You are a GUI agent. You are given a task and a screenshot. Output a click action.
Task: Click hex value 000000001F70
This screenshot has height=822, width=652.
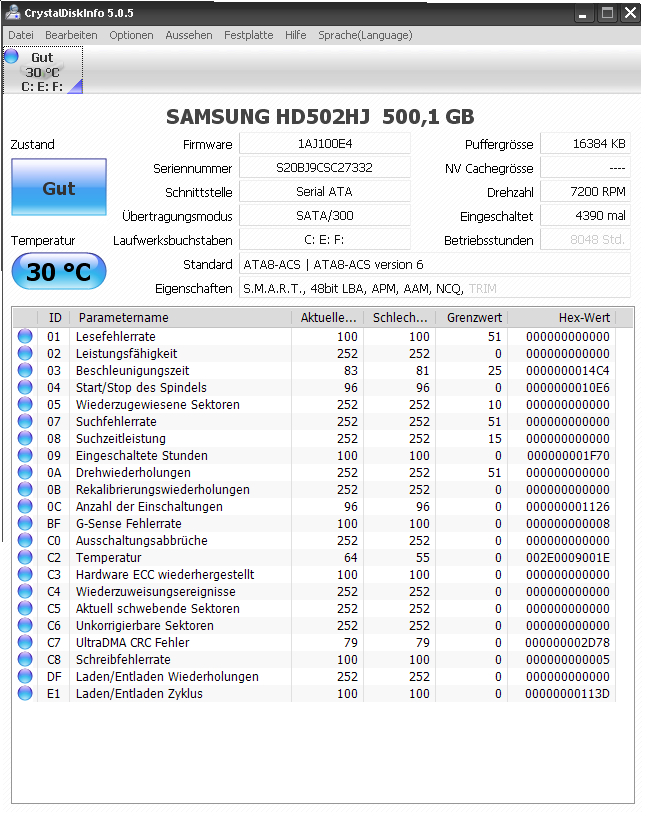tap(568, 456)
